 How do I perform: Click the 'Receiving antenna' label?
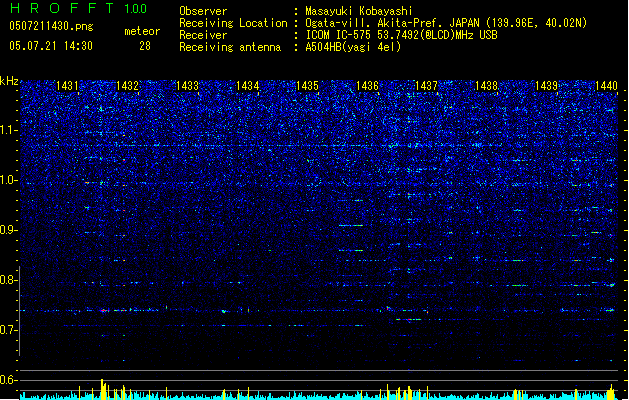pyautogui.click(x=230, y=47)
